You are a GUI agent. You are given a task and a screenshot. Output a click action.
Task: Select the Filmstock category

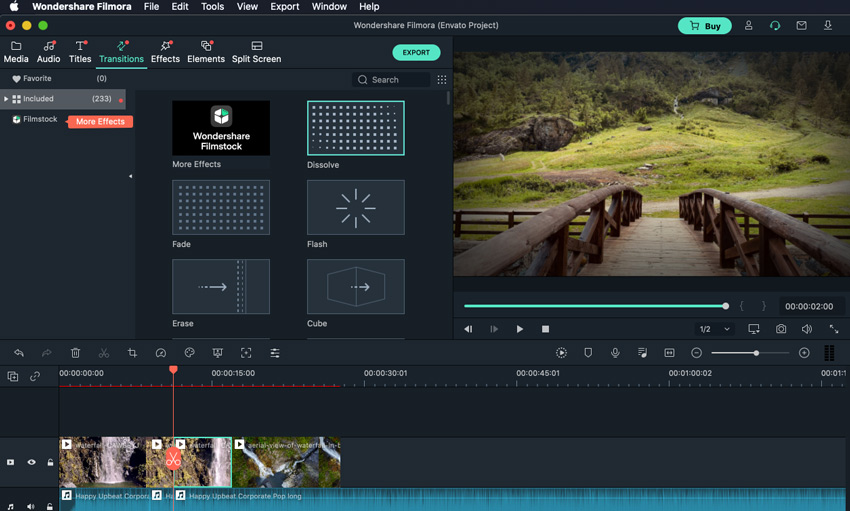[x=35, y=119]
